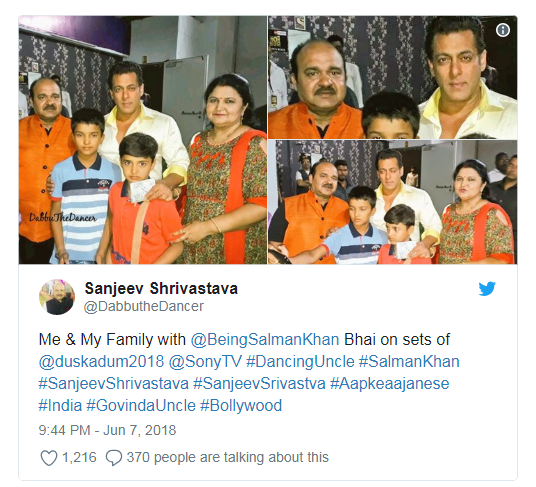536x487 pixels.
Task: Open the @DabbutheDancer handle
Action: coord(144,306)
